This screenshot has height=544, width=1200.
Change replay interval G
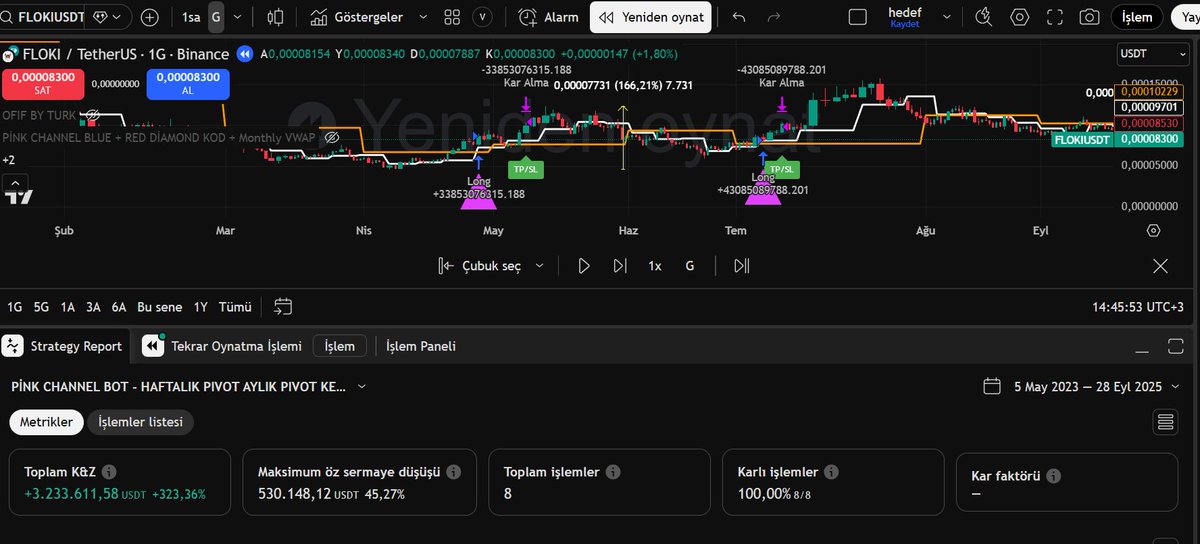(x=690, y=266)
